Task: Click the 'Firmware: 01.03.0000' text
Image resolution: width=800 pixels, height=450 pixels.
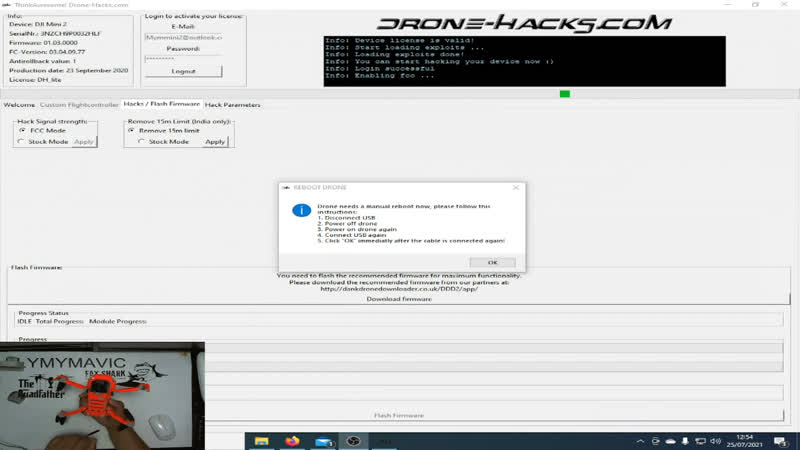Action: 43,43
